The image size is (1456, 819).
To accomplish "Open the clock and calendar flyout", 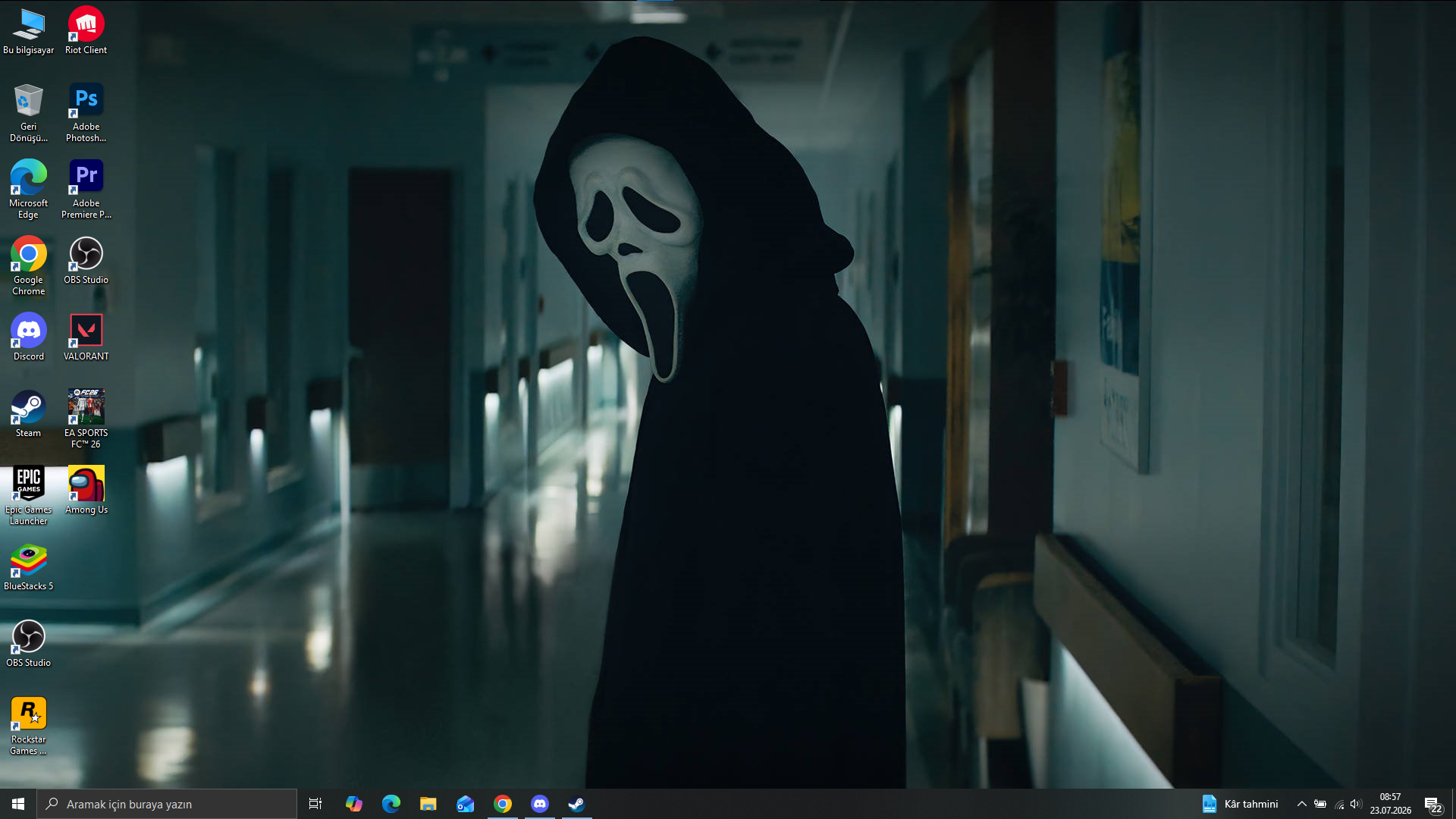I will 1390,804.
